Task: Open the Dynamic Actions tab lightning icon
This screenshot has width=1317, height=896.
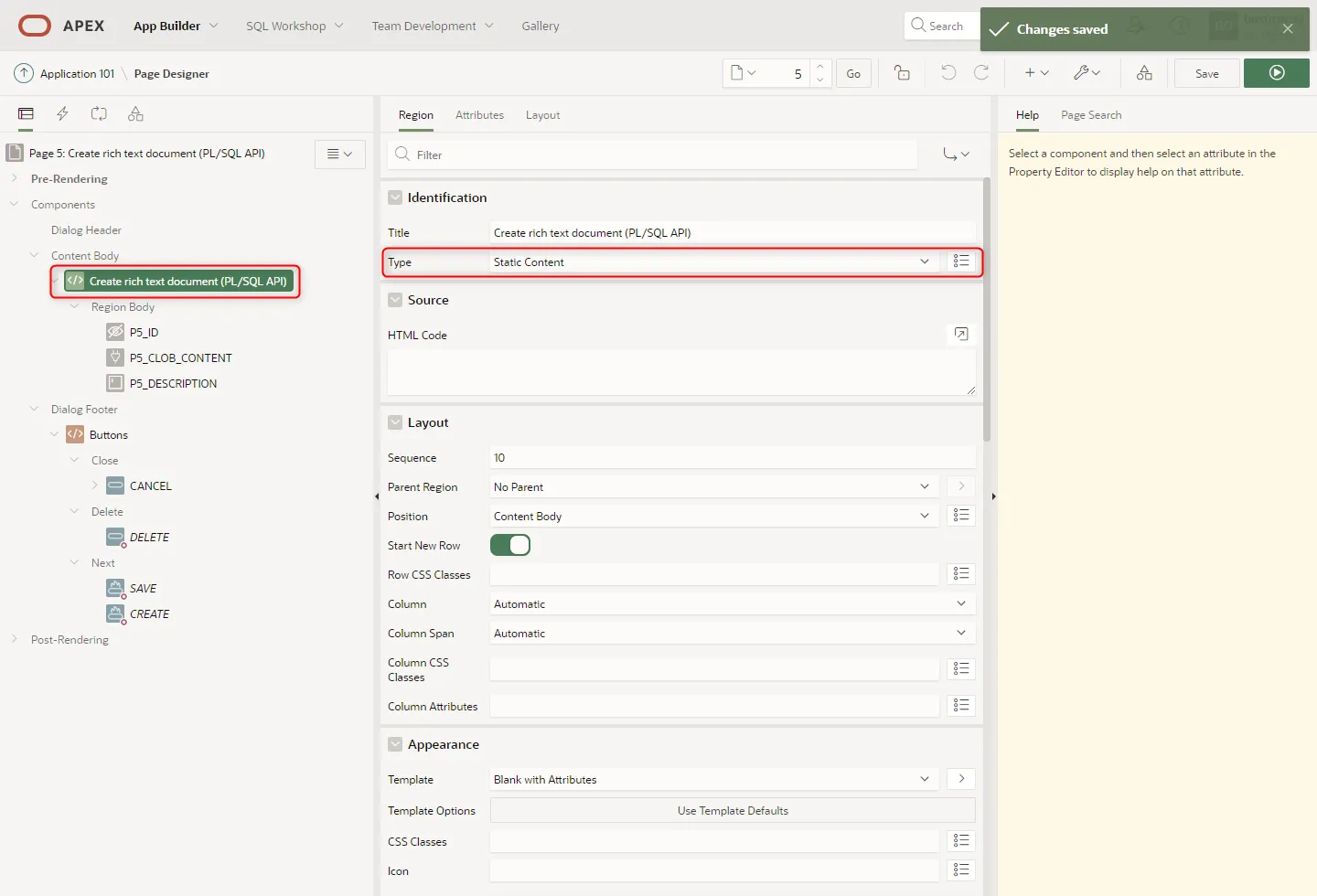Action: tap(62, 114)
